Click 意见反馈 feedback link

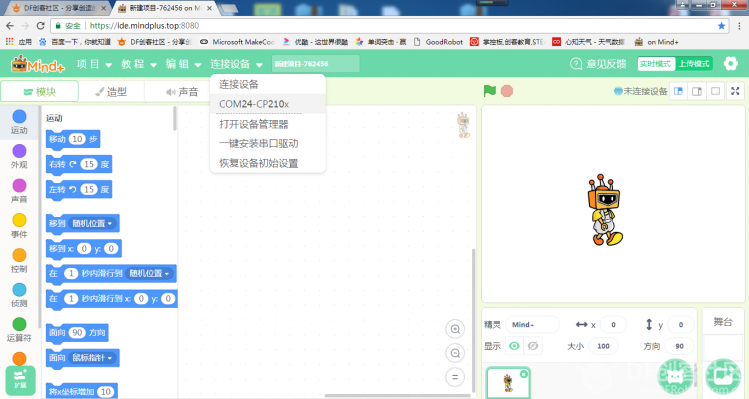(598, 64)
